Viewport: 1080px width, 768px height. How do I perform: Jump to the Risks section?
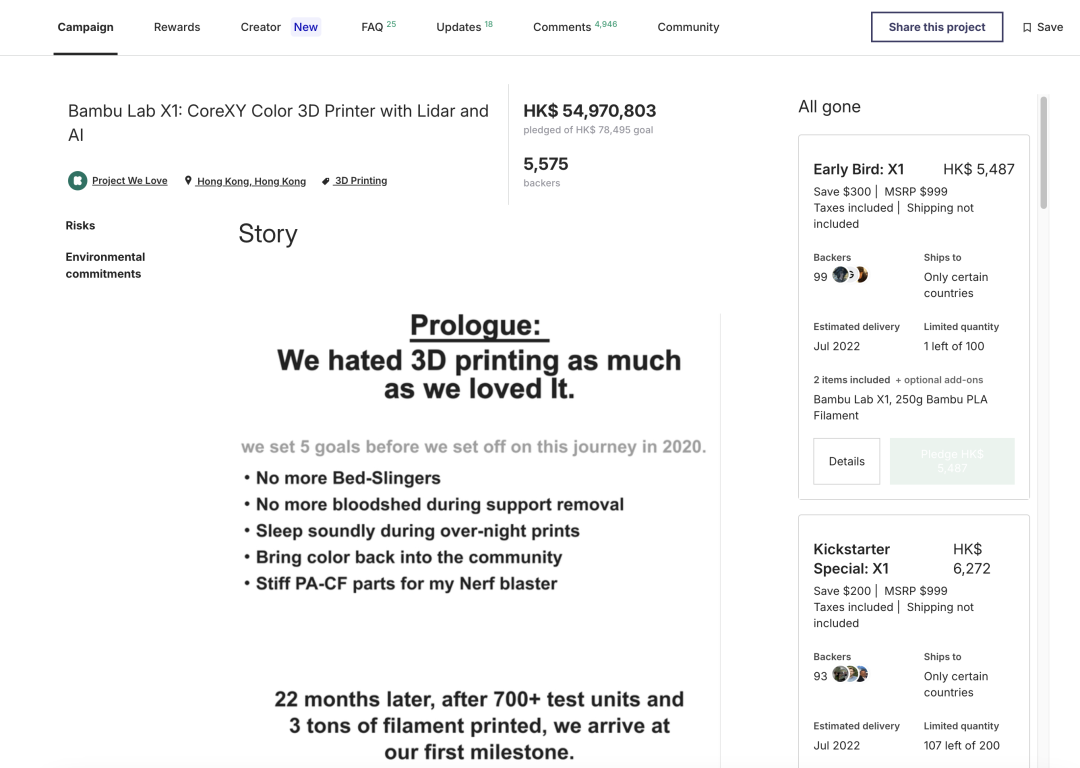[x=80, y=226]
